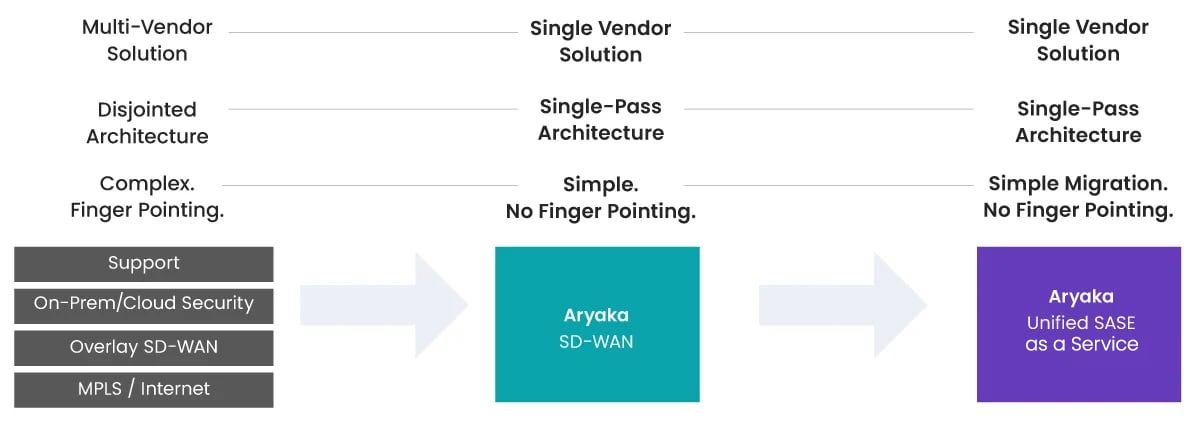Click the rightmost Single-Pass Architecture label
This screenshot has width=1200, height=426.
(1078, 121)
